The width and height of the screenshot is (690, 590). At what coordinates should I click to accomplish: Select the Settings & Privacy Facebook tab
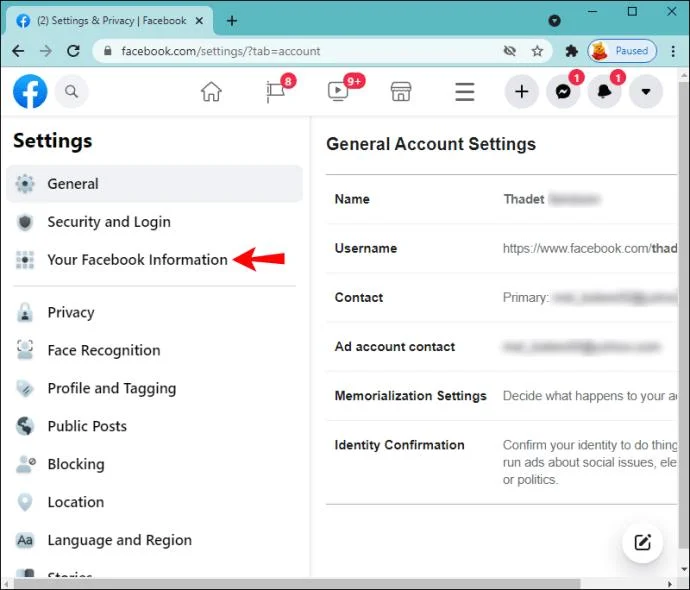coord(108,21)
